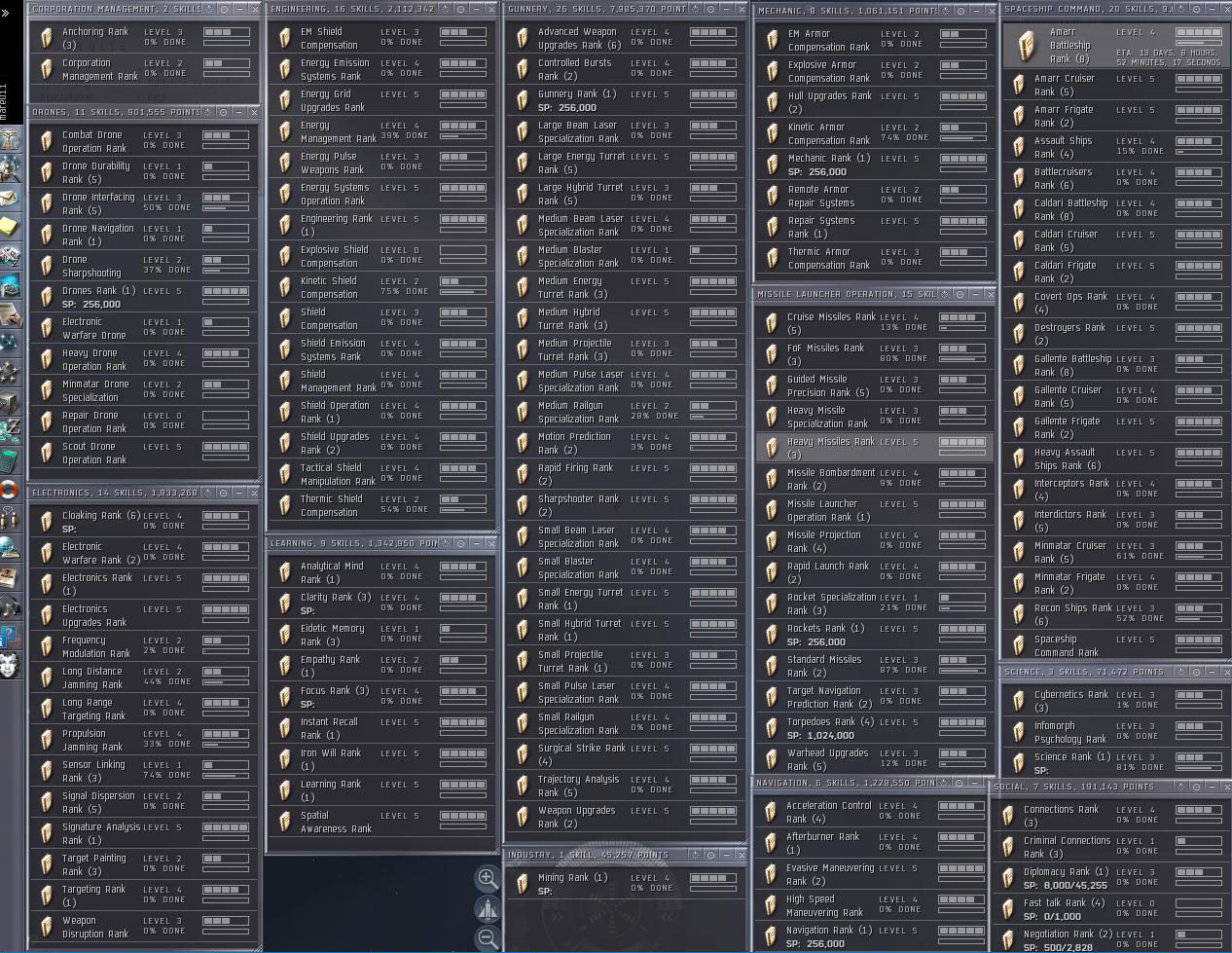Toggle the pin on Corporation Management window
Viewport: 1232px width, 953px height.
[208, 9]
